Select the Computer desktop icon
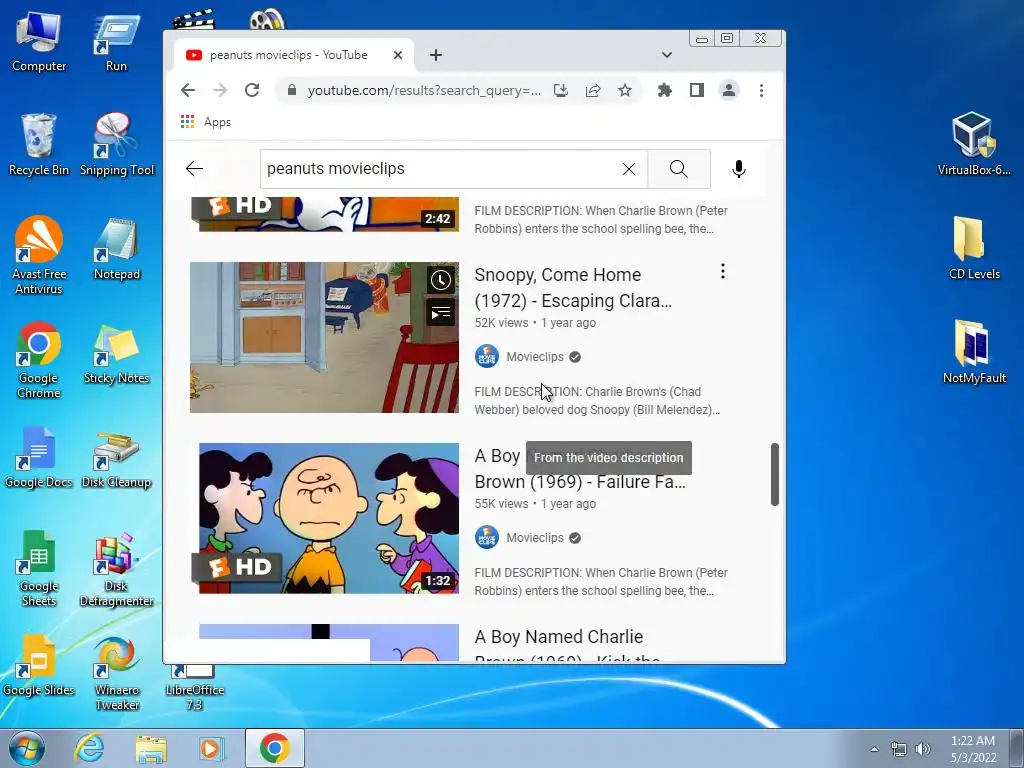The image size is (1024, 768). [39, 41]
